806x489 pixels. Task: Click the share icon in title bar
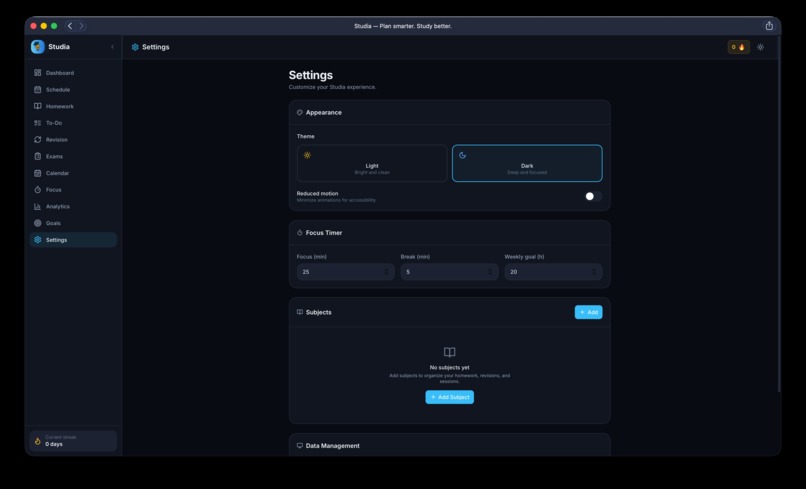tap(769, 26)
